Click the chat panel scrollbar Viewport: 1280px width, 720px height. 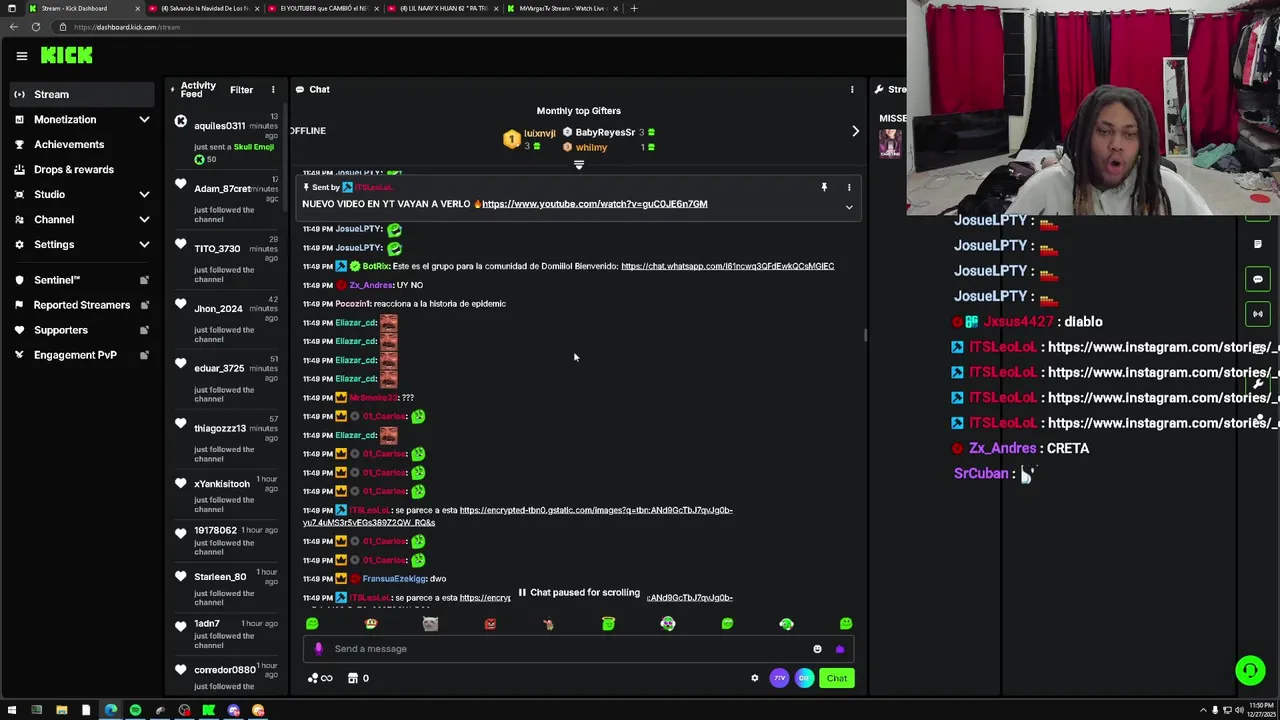click(865, 335)
